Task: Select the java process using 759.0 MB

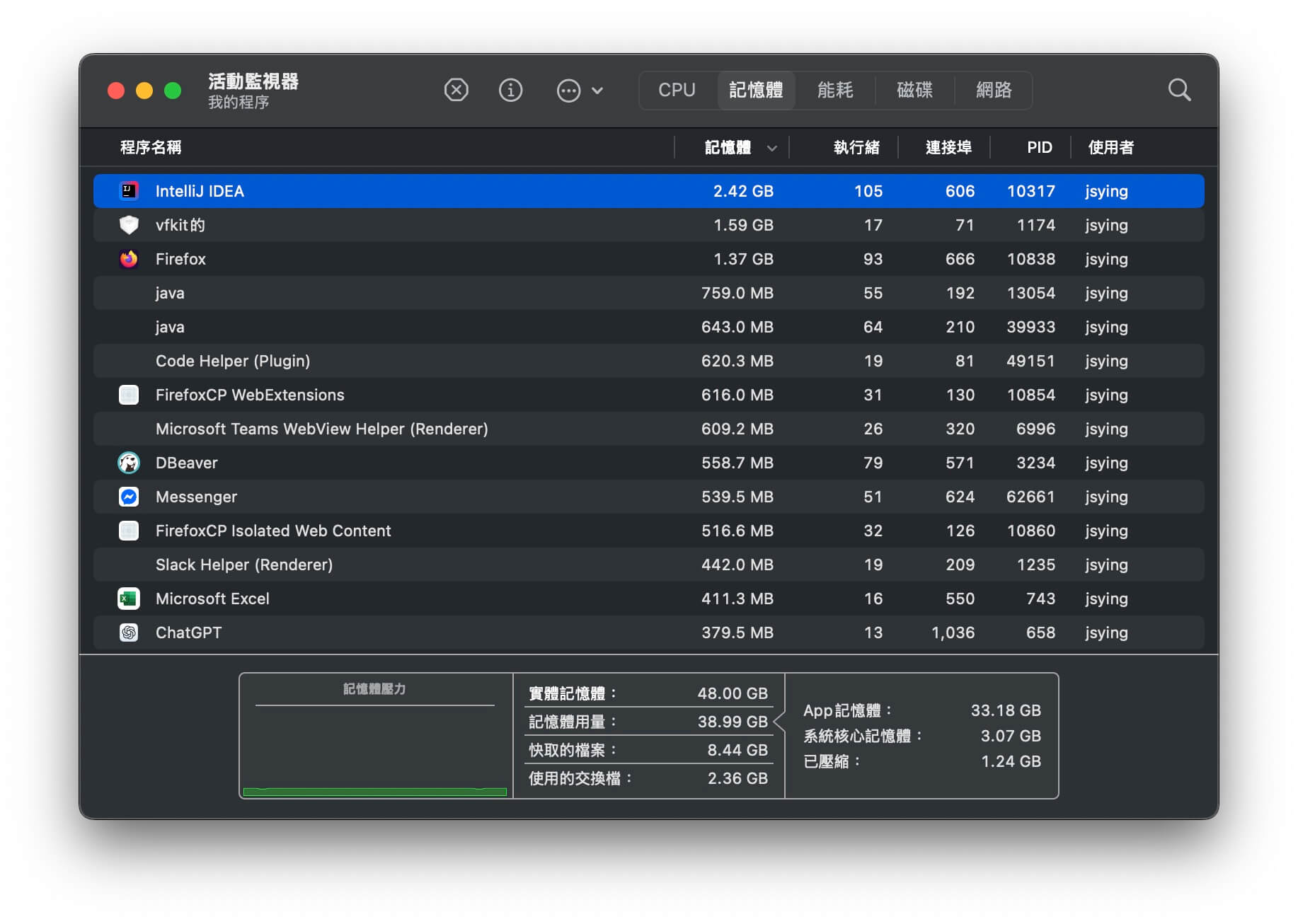Action: 170,293
